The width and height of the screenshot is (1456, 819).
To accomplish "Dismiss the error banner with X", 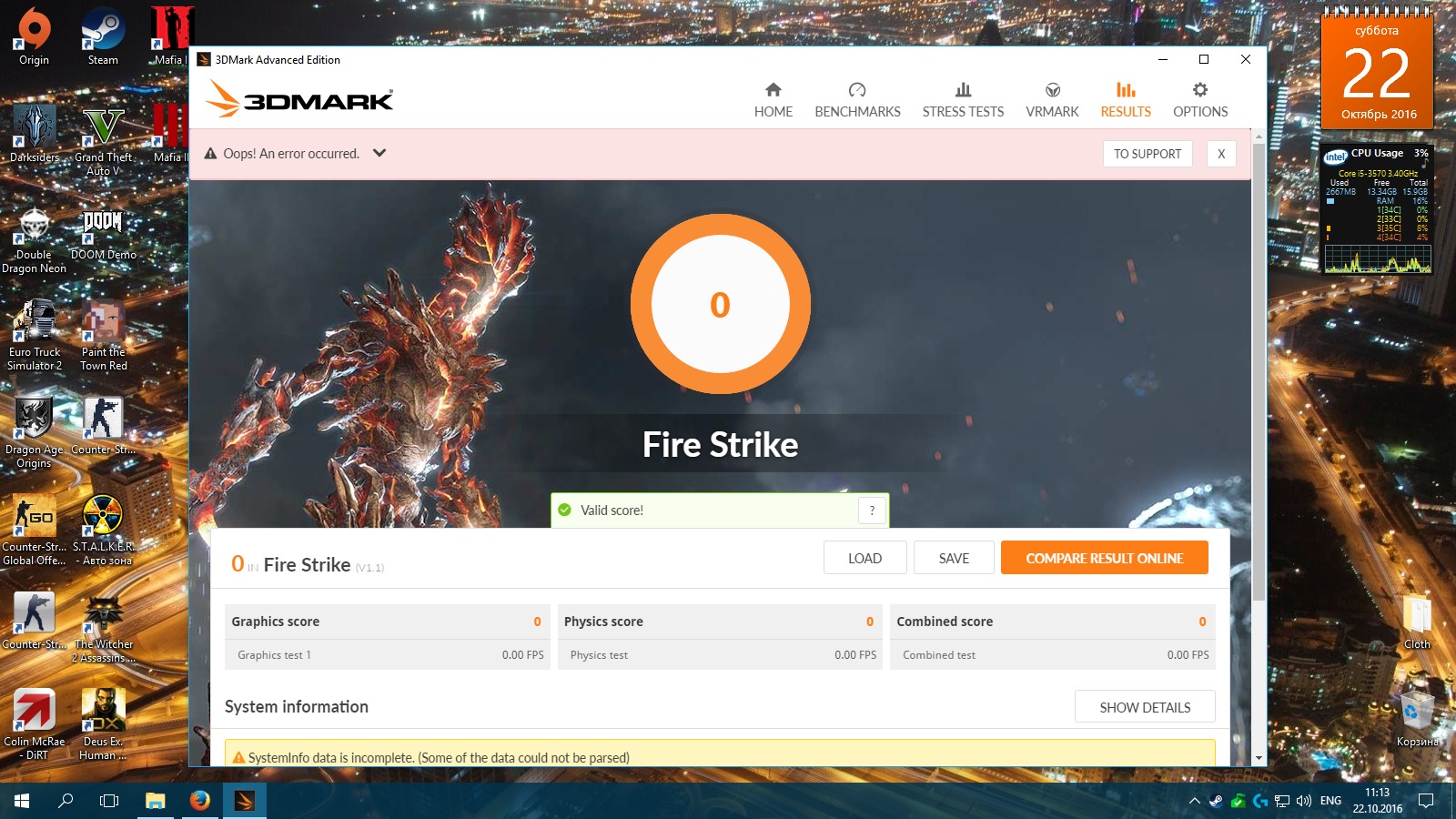I will 1221,154.
